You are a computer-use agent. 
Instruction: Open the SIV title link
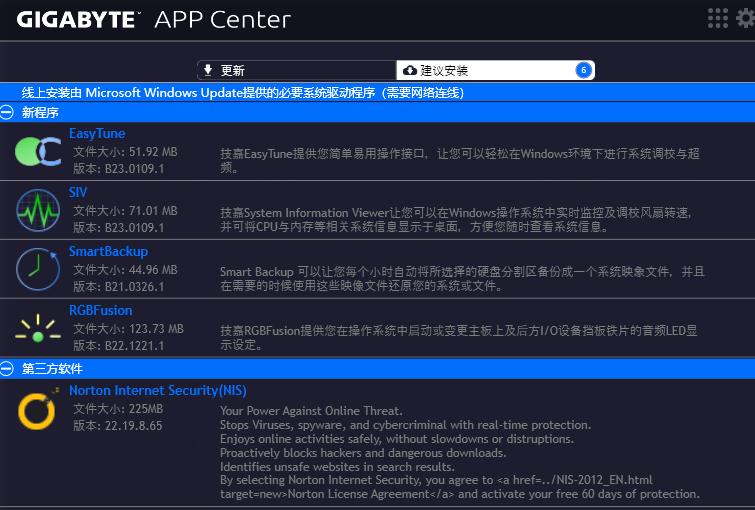[78, 192]
